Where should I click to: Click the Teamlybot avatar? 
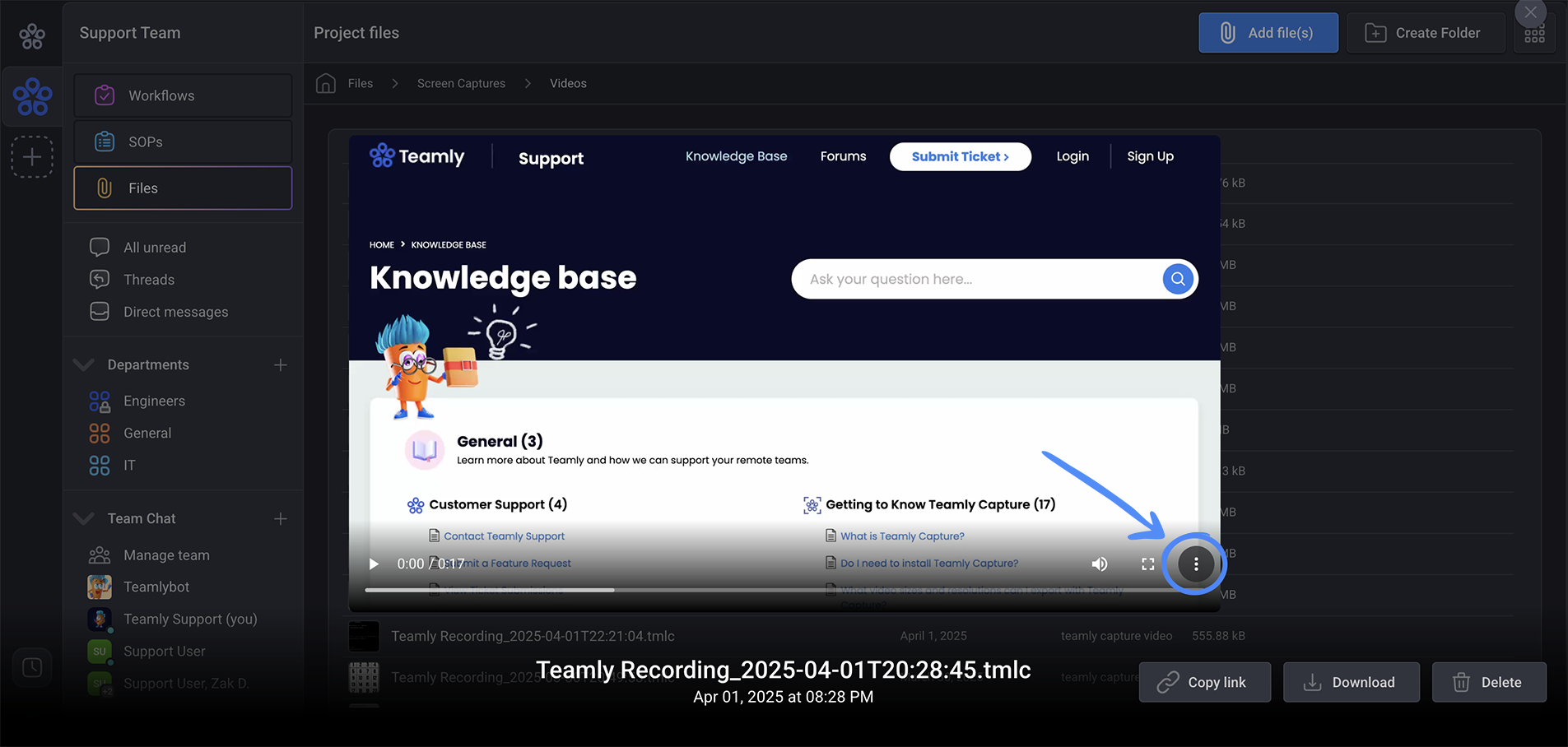(100, 587)
